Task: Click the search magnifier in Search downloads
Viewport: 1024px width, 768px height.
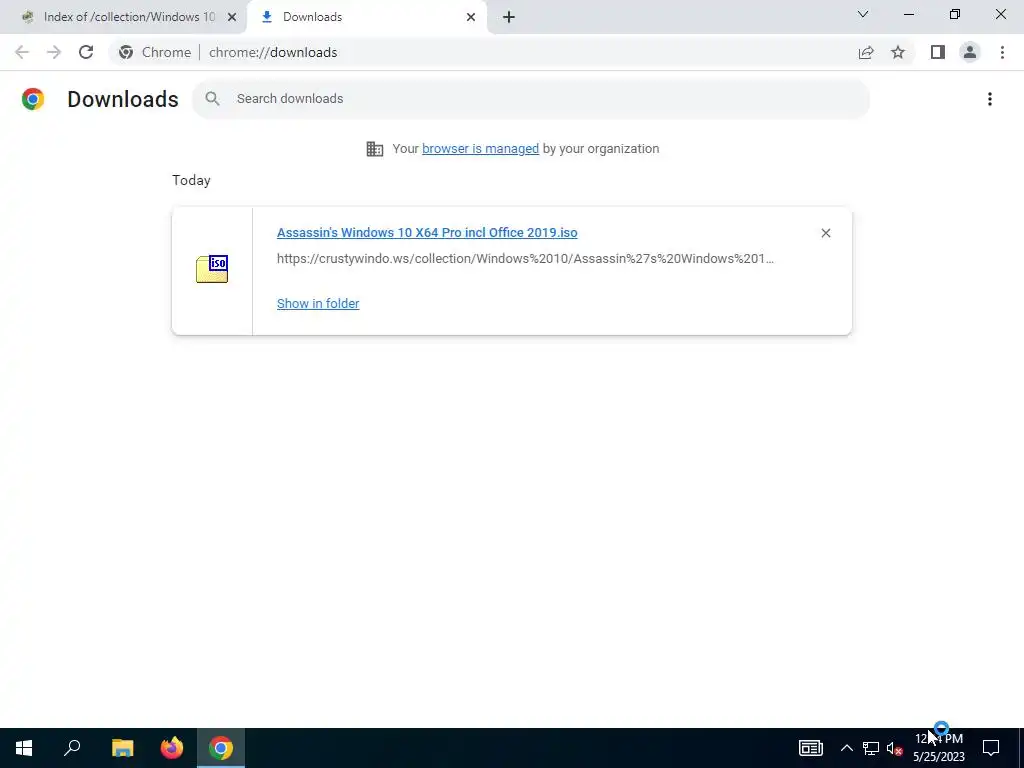Action: (212, 99)
